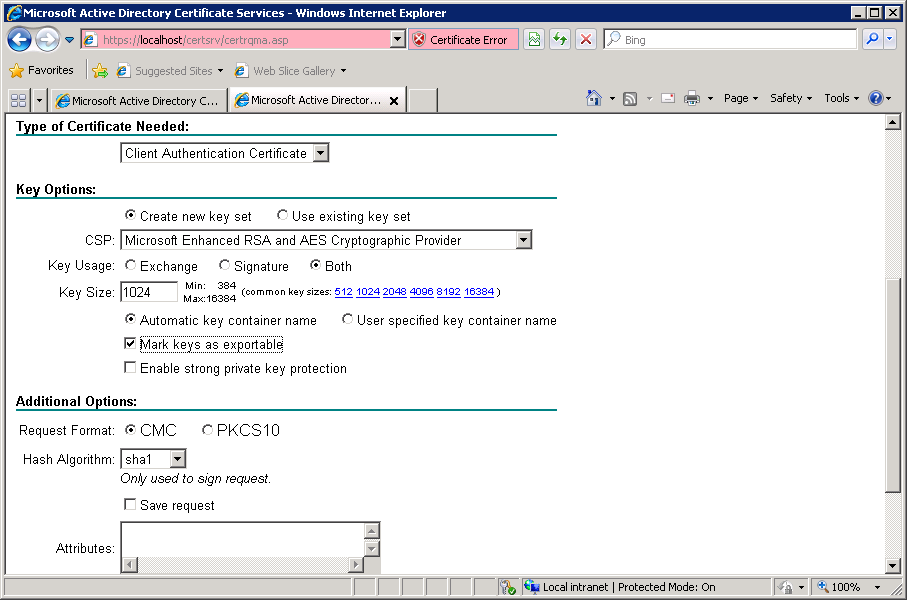Select PKCS10 request format radio
The width and height of the screenshot is (907, 600).
207,430
